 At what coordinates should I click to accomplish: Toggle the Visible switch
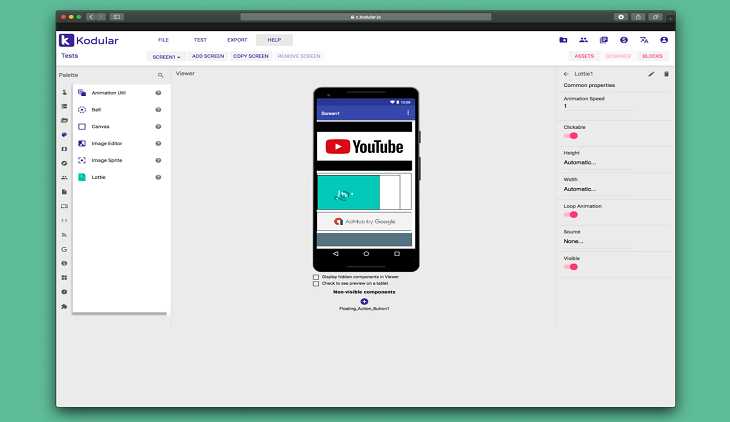coord(571,267)
